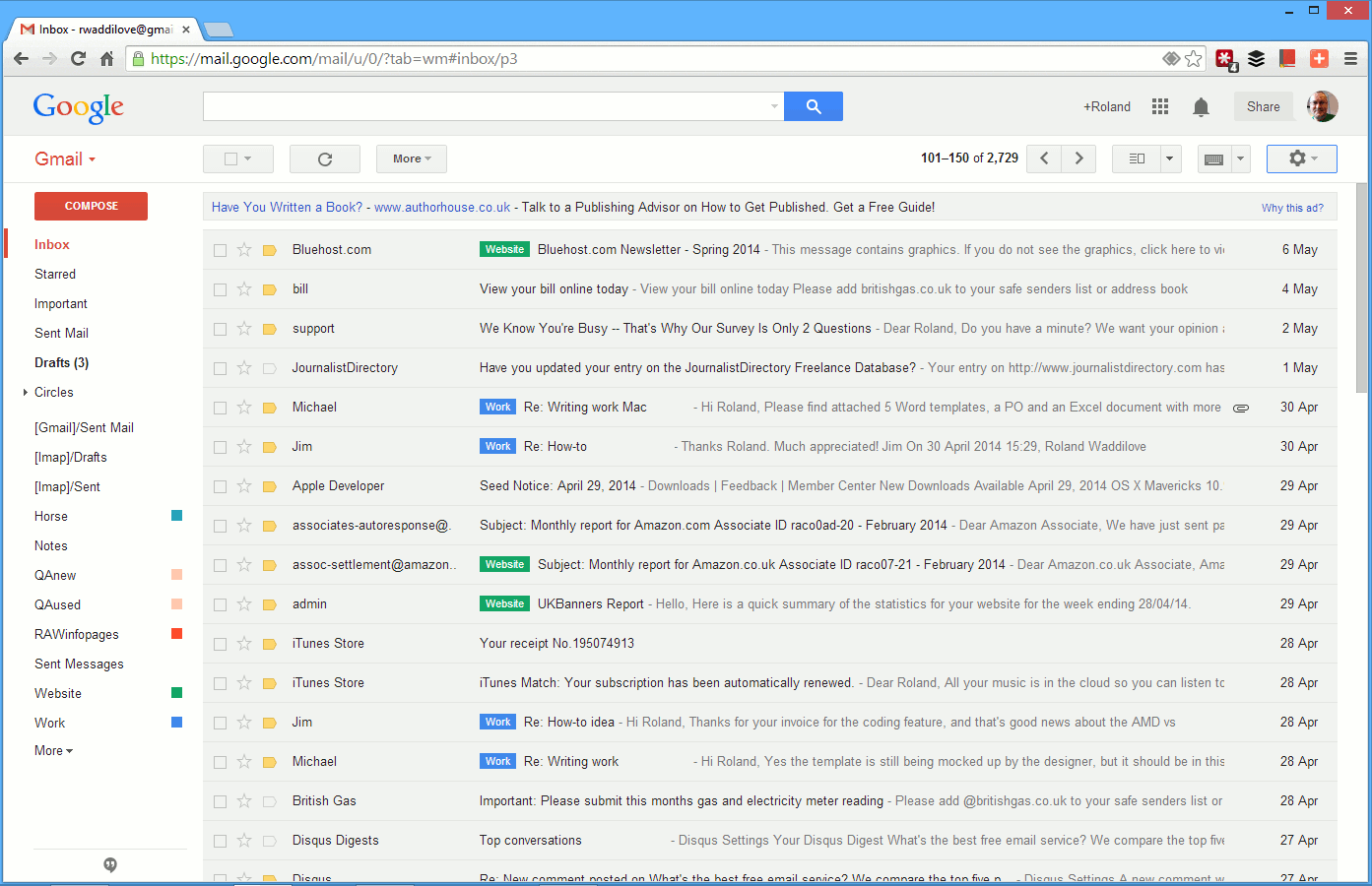Expand the More actions dropdown in toolbar
Image resolution: width=1372 pixels, height=886 pixels.
coord(411,158)
